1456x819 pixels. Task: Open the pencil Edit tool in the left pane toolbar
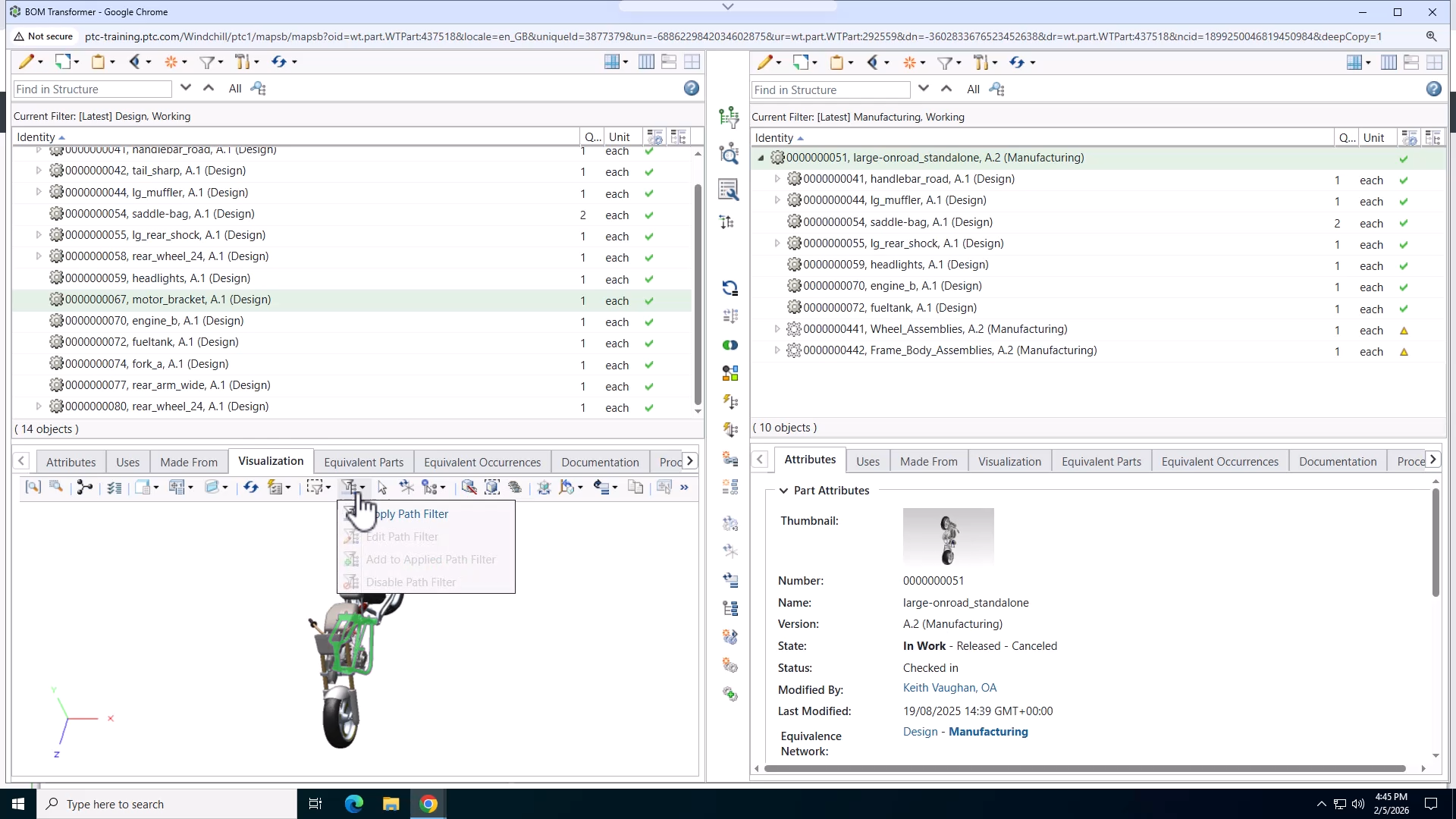coord(27,61)
